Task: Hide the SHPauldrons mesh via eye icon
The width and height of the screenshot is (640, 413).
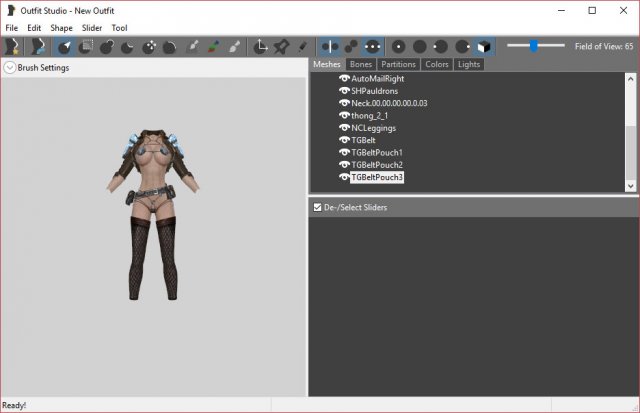Action: [344, 90]
